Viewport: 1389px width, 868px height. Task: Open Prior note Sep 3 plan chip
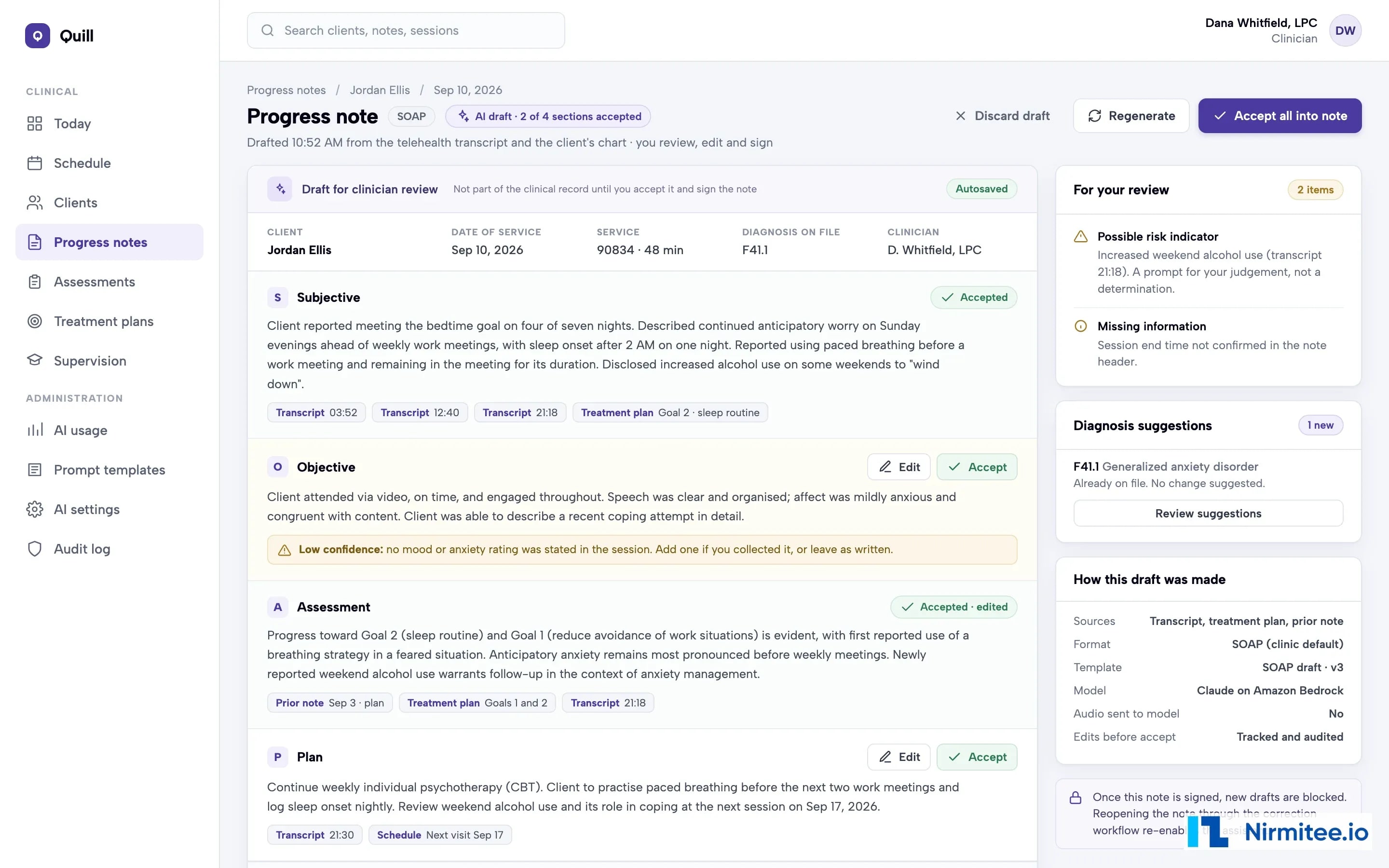point(330,703)
